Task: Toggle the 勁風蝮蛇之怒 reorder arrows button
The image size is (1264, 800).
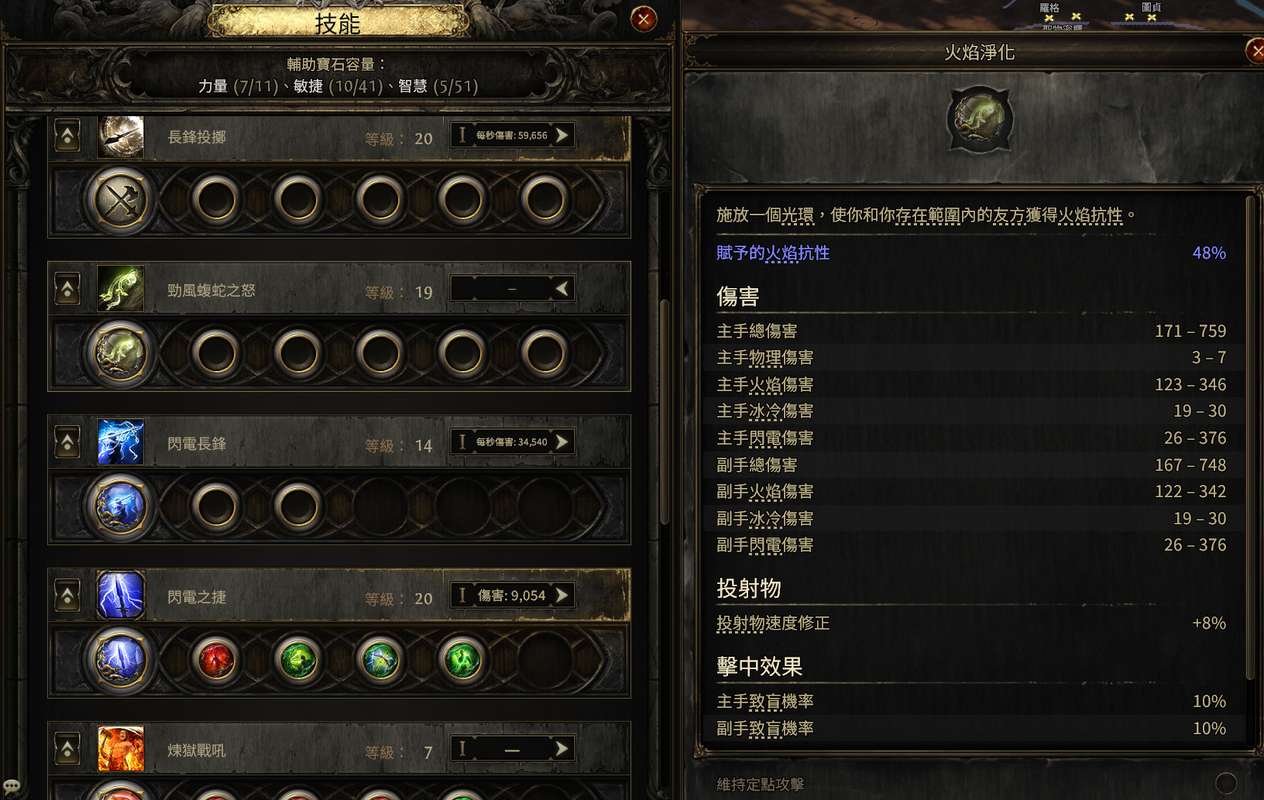Action: coord(67,290)
